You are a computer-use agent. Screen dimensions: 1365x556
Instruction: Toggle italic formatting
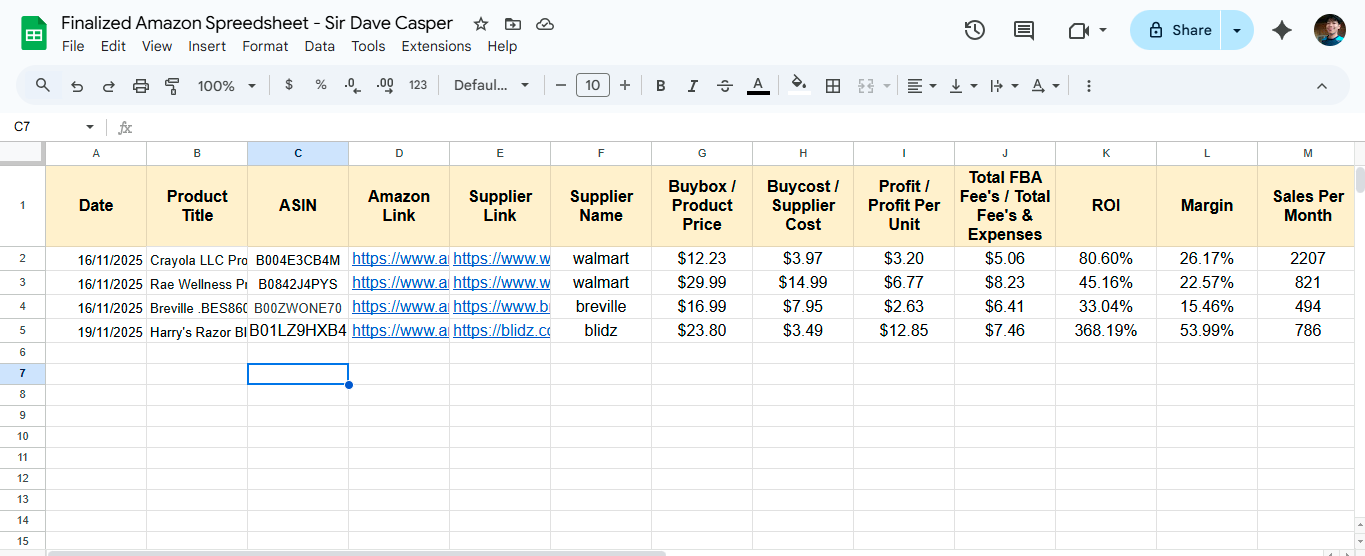point(692,86)
